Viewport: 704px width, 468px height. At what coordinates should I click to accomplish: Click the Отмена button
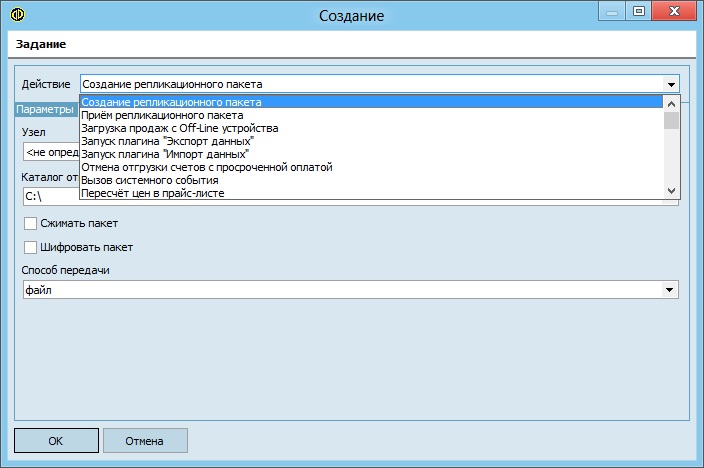click(x=145, y=441)
